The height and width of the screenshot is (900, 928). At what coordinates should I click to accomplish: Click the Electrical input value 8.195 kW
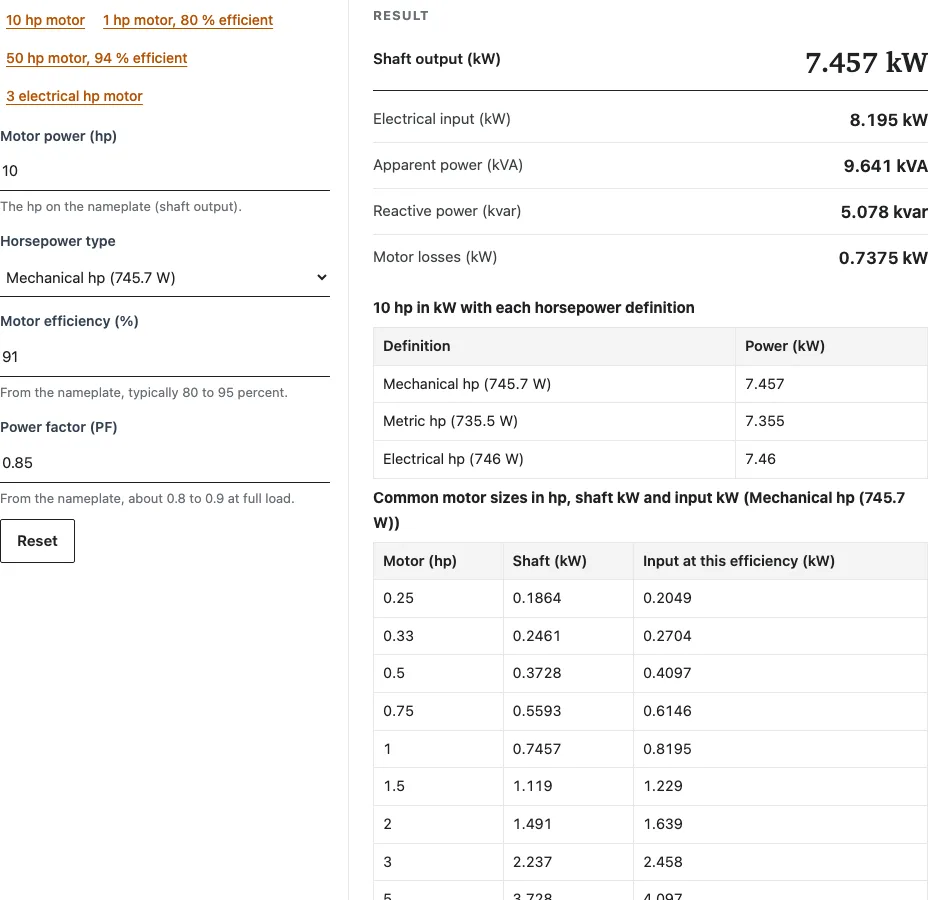pyautogui.click(x=888, y=120)
